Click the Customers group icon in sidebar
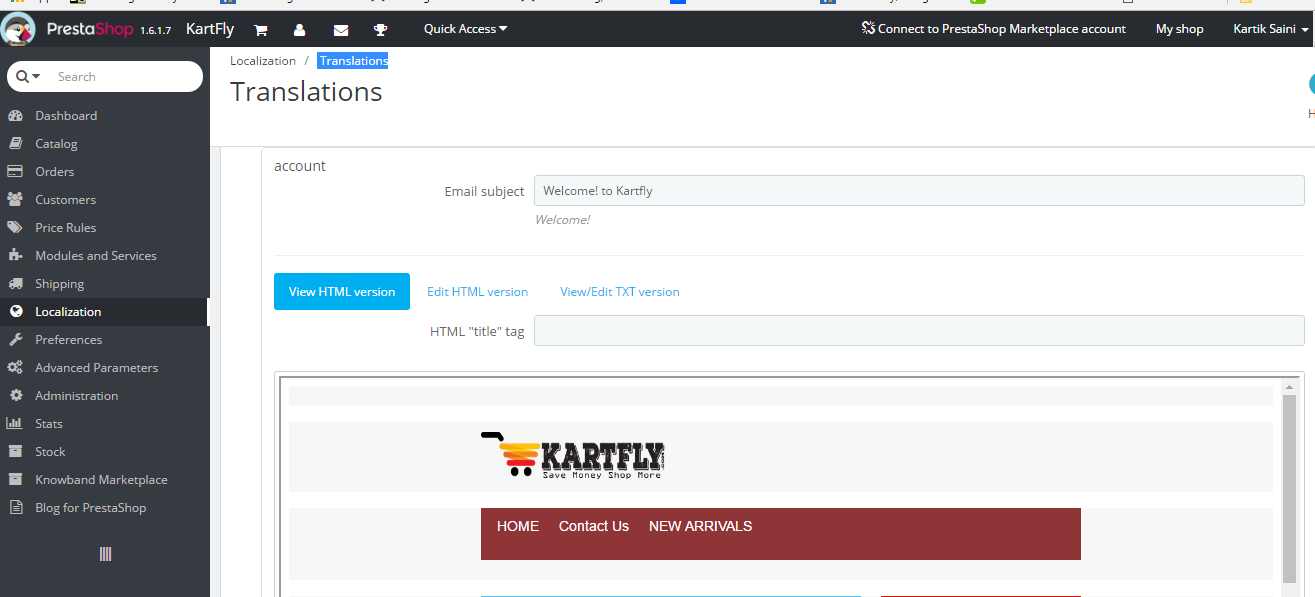This screenshot has width=1315, height=597. 15,200
